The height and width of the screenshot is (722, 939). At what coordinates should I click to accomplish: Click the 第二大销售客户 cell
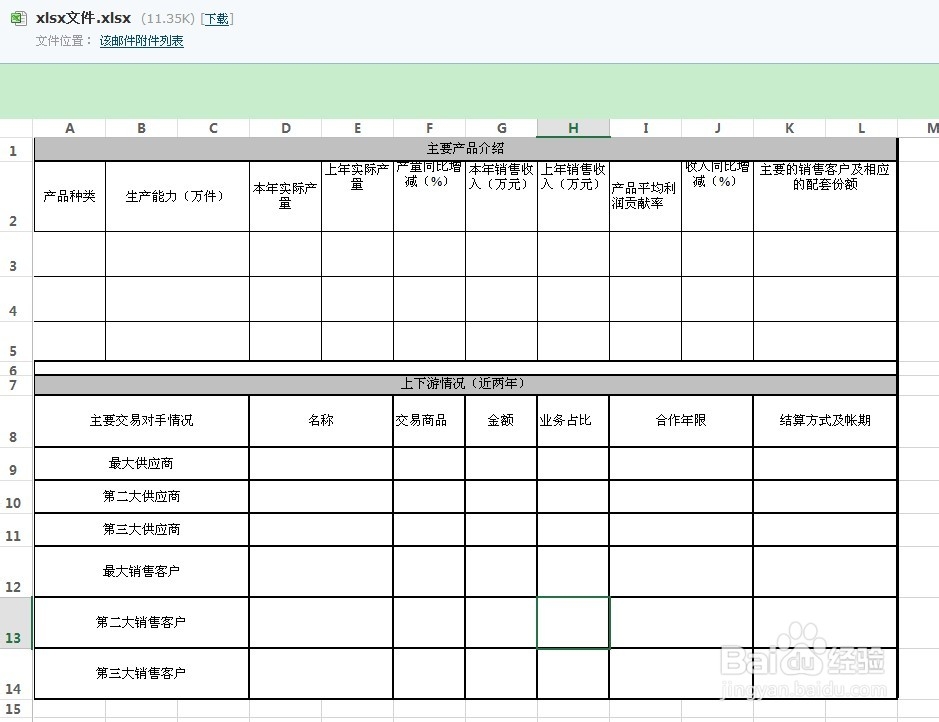140,622
